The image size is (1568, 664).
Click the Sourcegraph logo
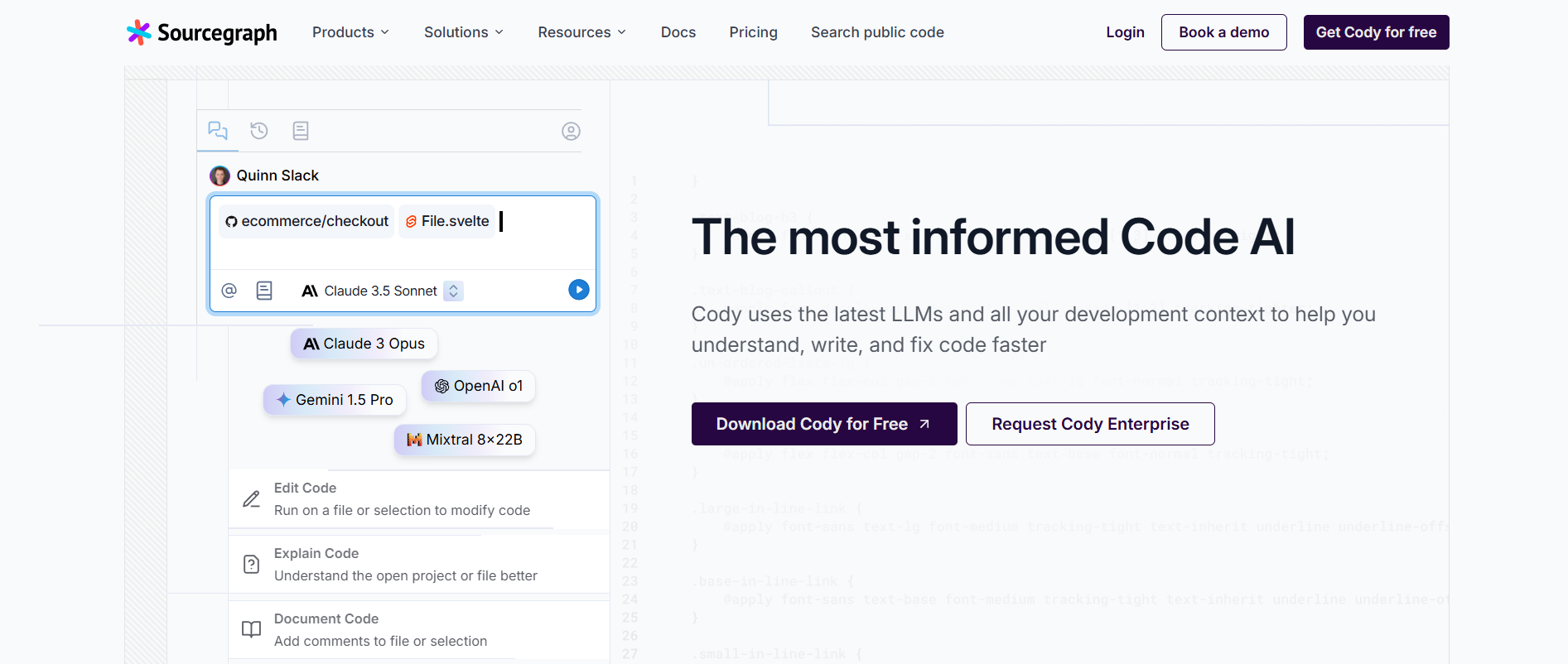click(202, 32)
